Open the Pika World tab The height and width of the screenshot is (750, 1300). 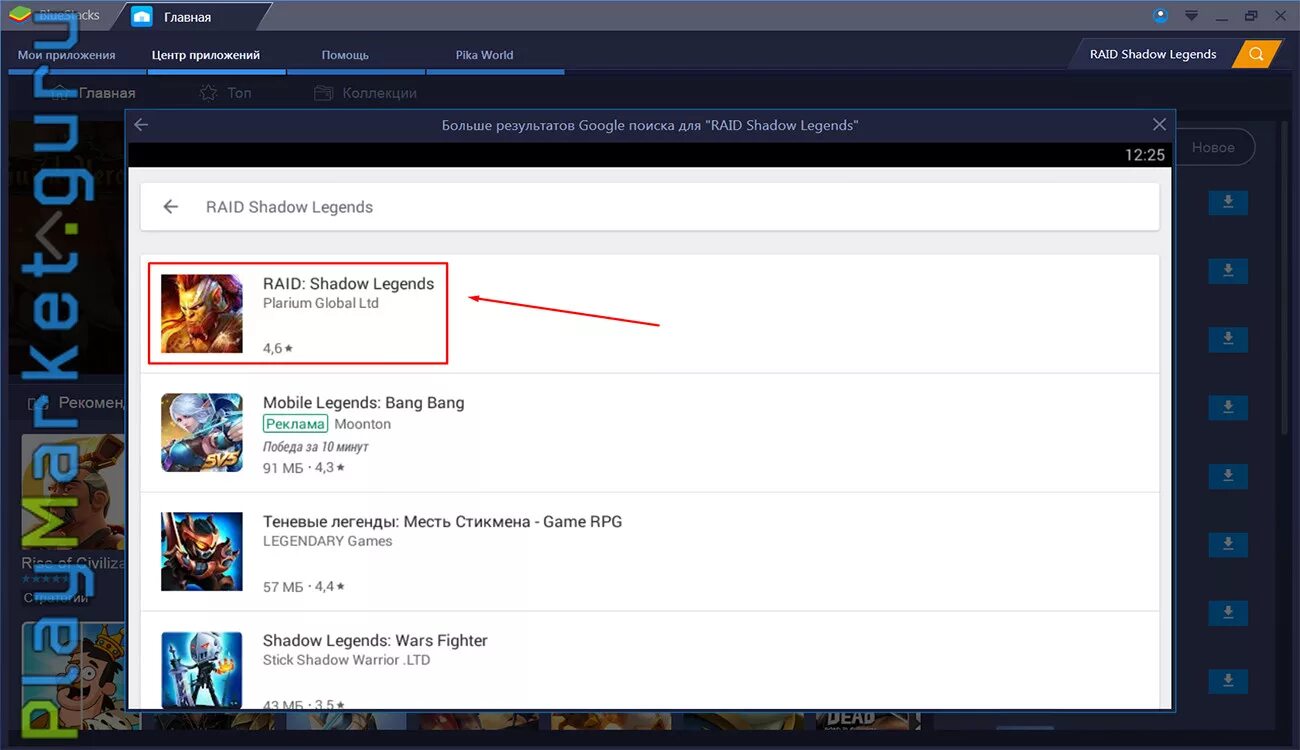(x=484, y=55)
